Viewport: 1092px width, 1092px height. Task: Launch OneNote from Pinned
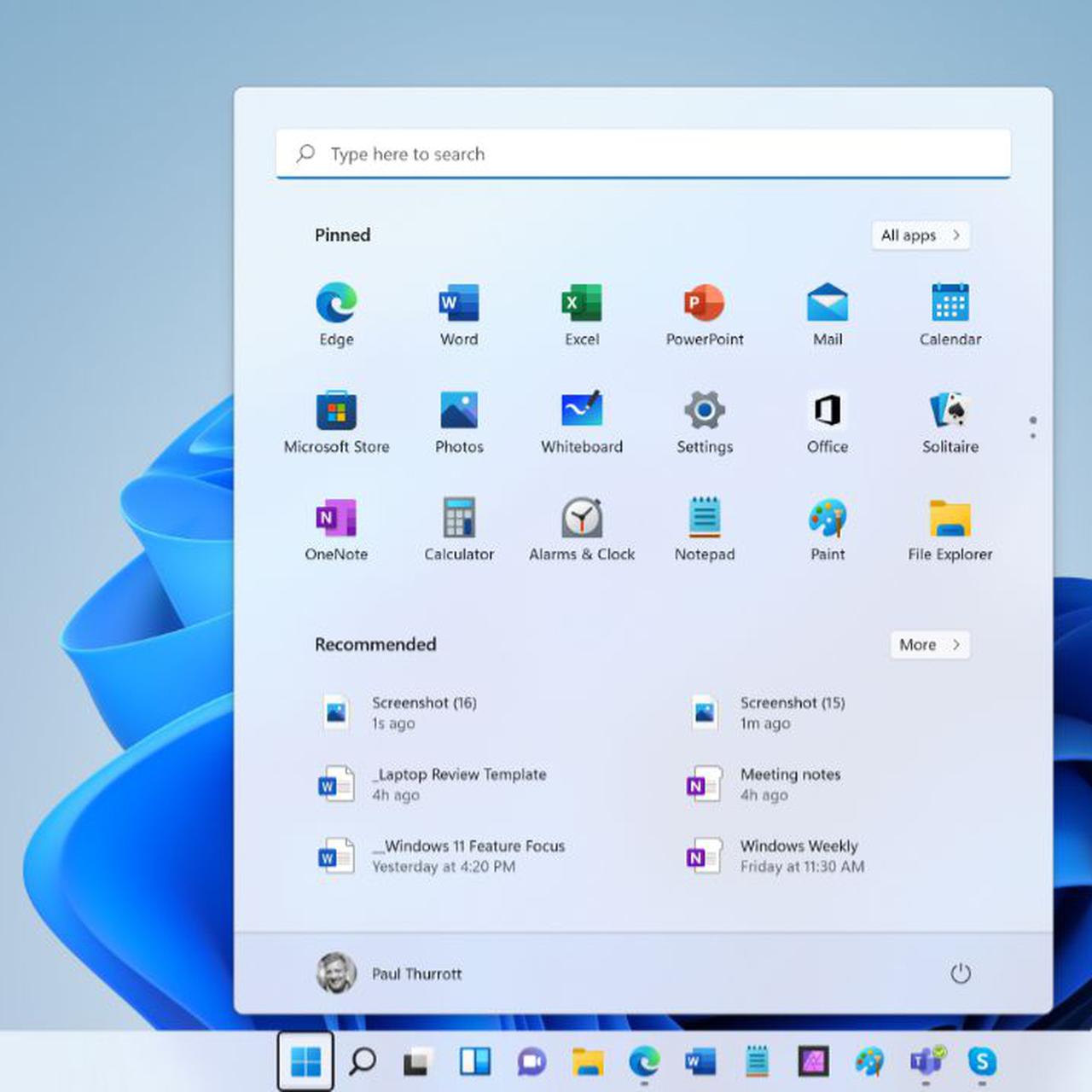[336, 529]
